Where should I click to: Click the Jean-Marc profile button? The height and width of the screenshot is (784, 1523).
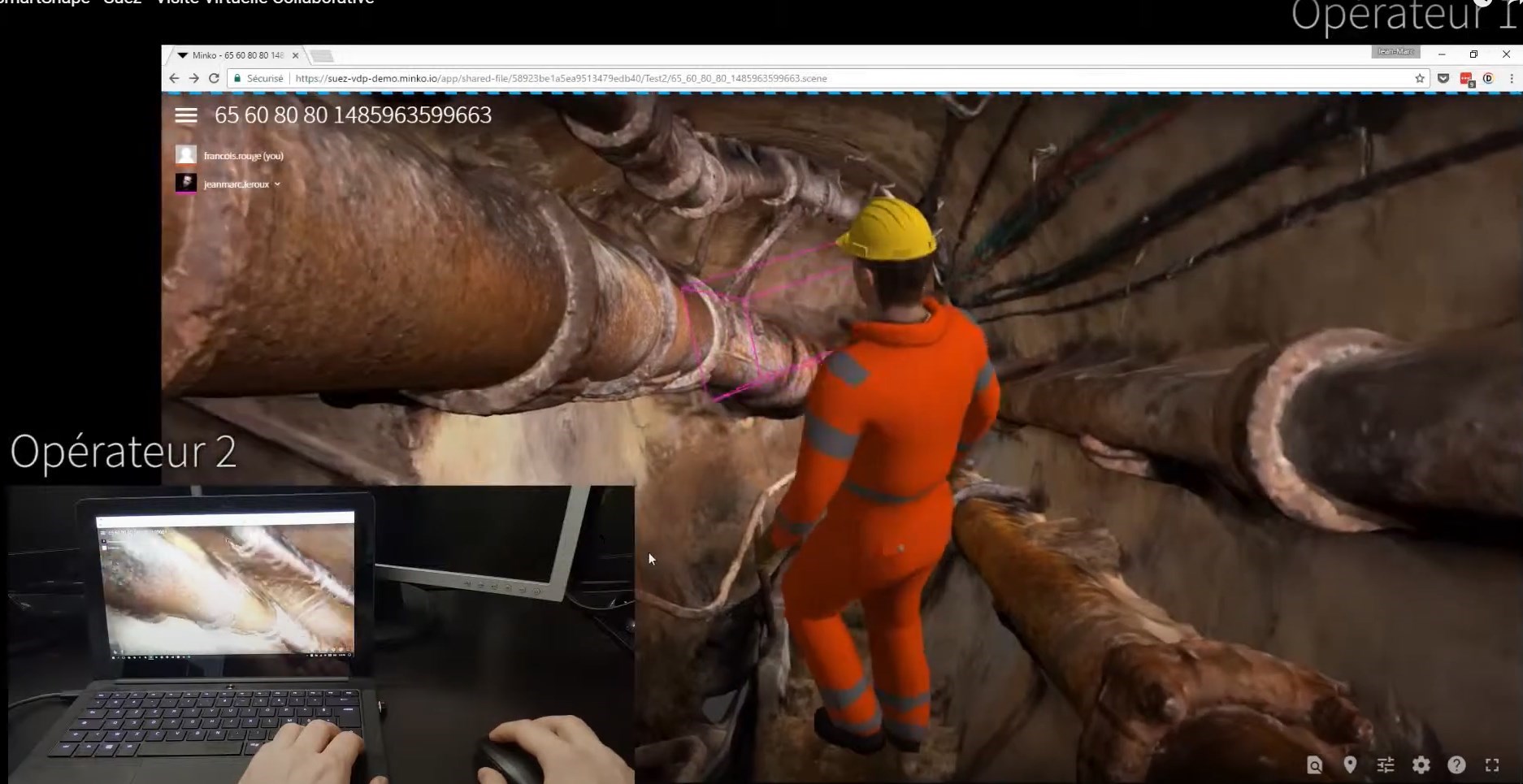[1395, 52]
